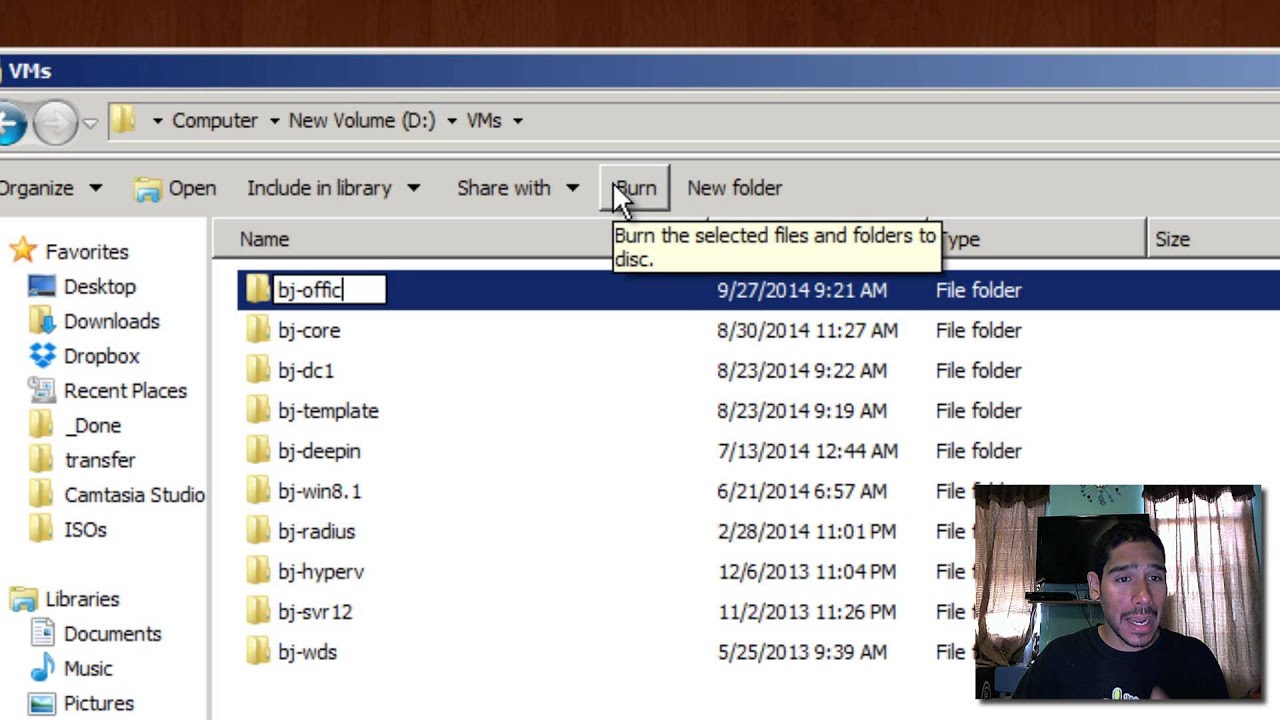Click the date 5/25/2013 9:39 AM
The height and width of the screenshot is (720, 1280).
point(801,652)
